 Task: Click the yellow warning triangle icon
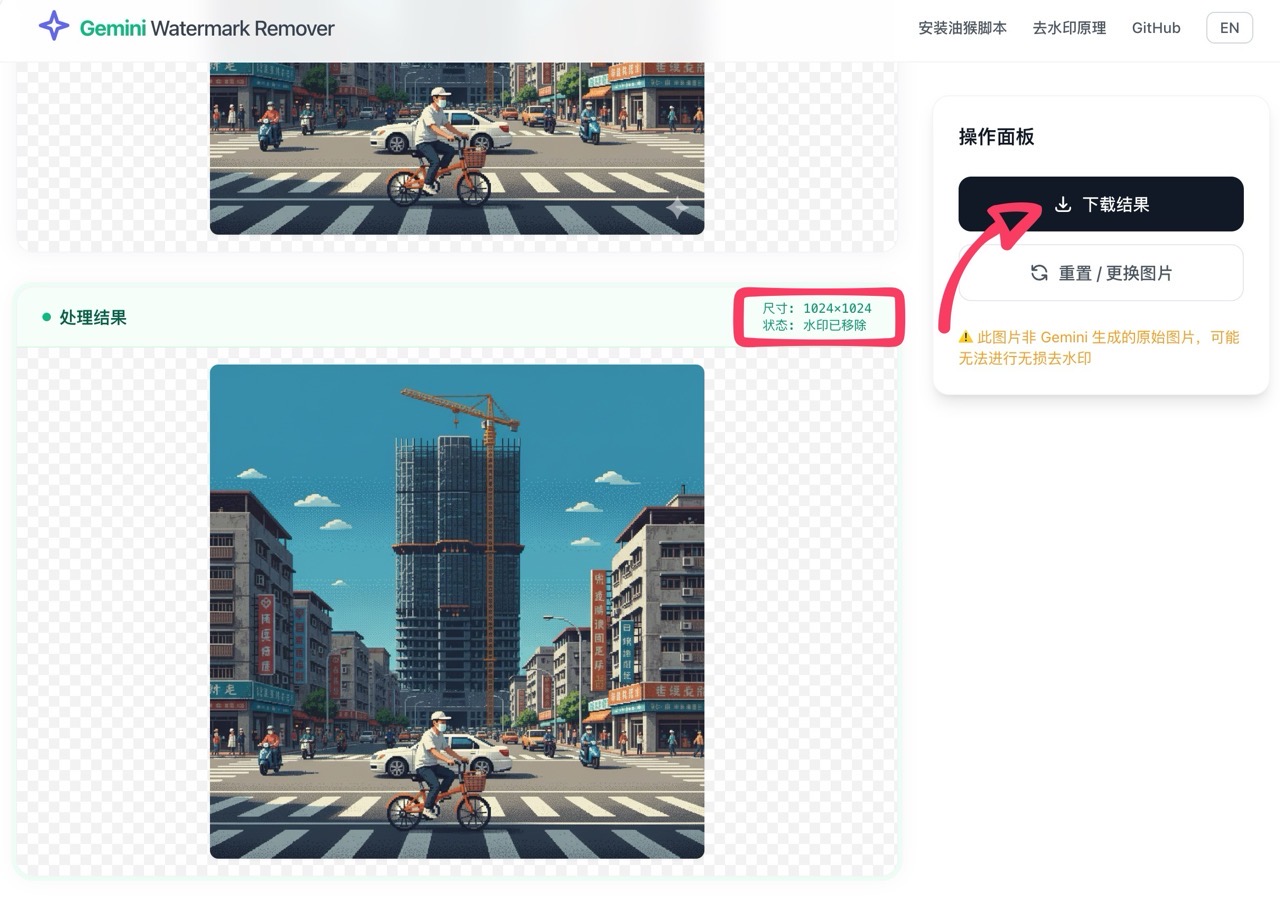(965, 338)
